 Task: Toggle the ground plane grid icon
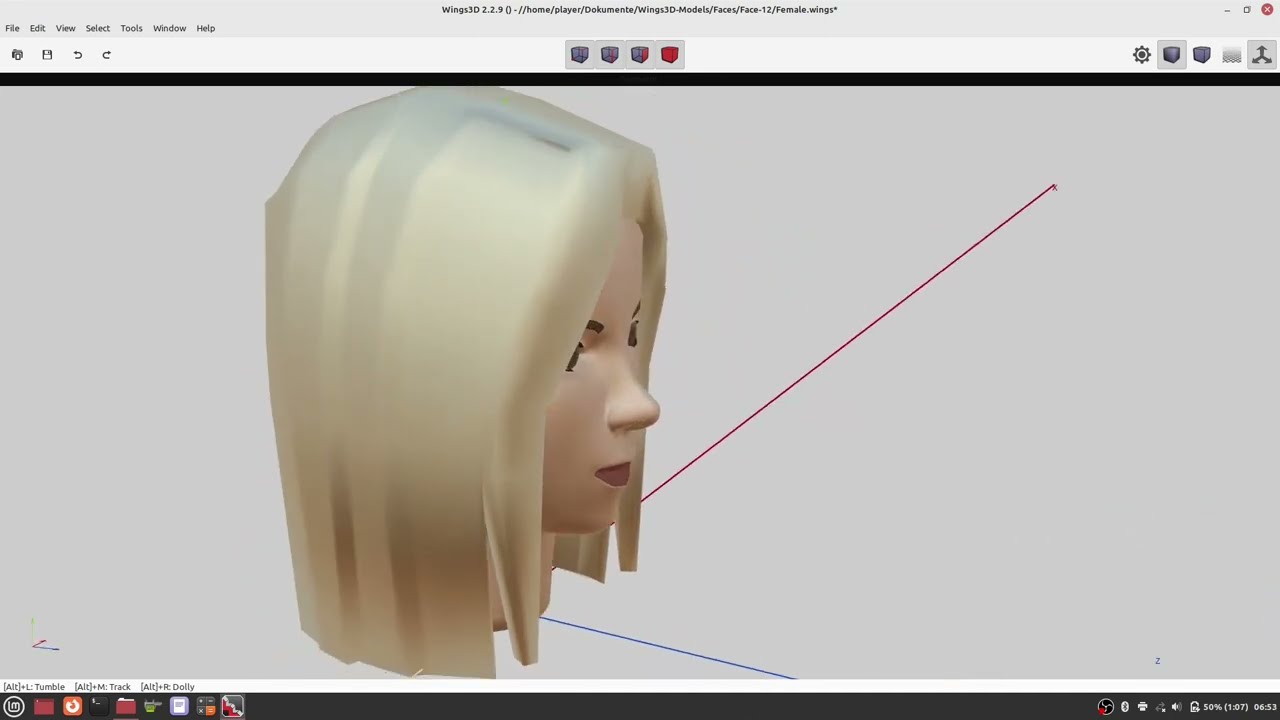tap(1232, 55)
